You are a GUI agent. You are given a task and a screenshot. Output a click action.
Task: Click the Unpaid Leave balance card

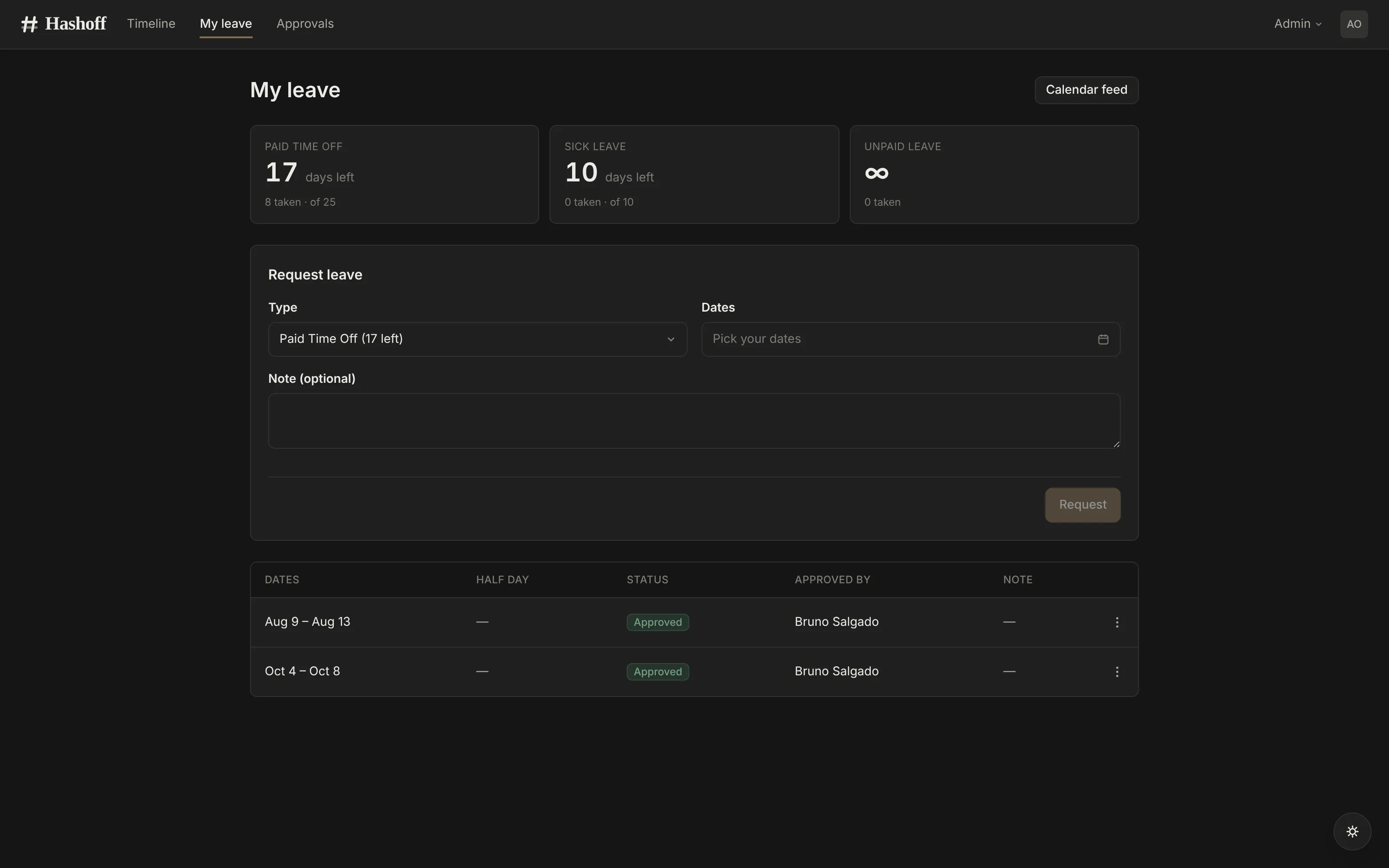pos(994,174)
